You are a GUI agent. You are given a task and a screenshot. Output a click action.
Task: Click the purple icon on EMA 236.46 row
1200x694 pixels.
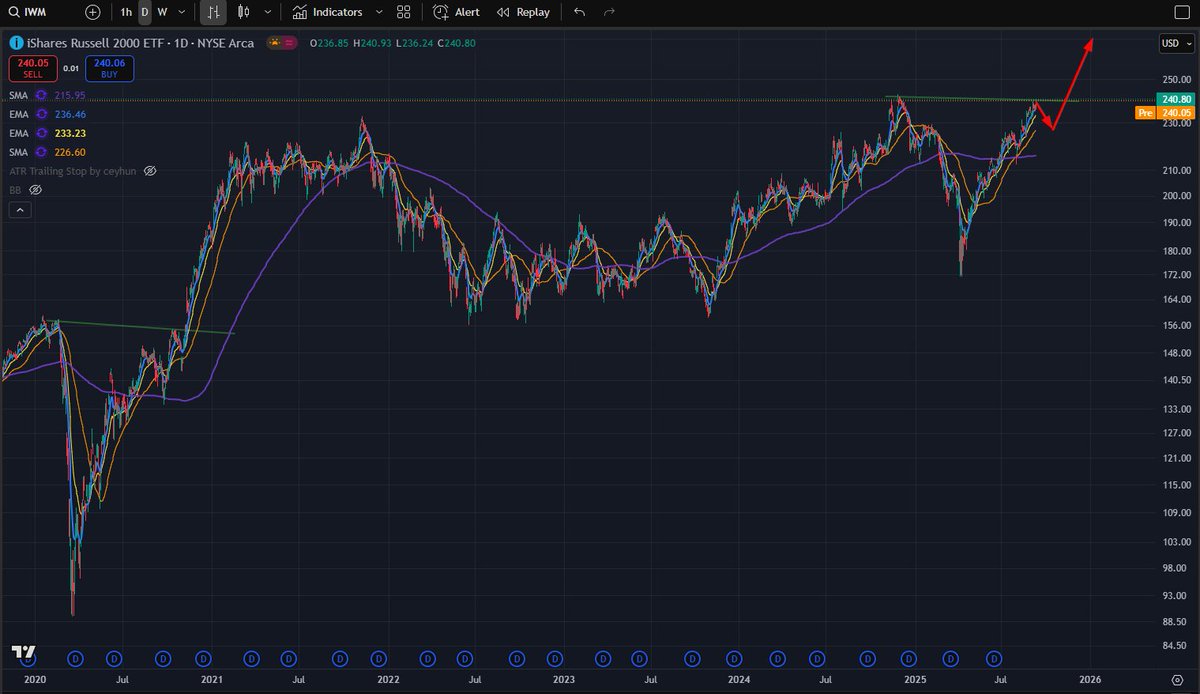point(41,114)
